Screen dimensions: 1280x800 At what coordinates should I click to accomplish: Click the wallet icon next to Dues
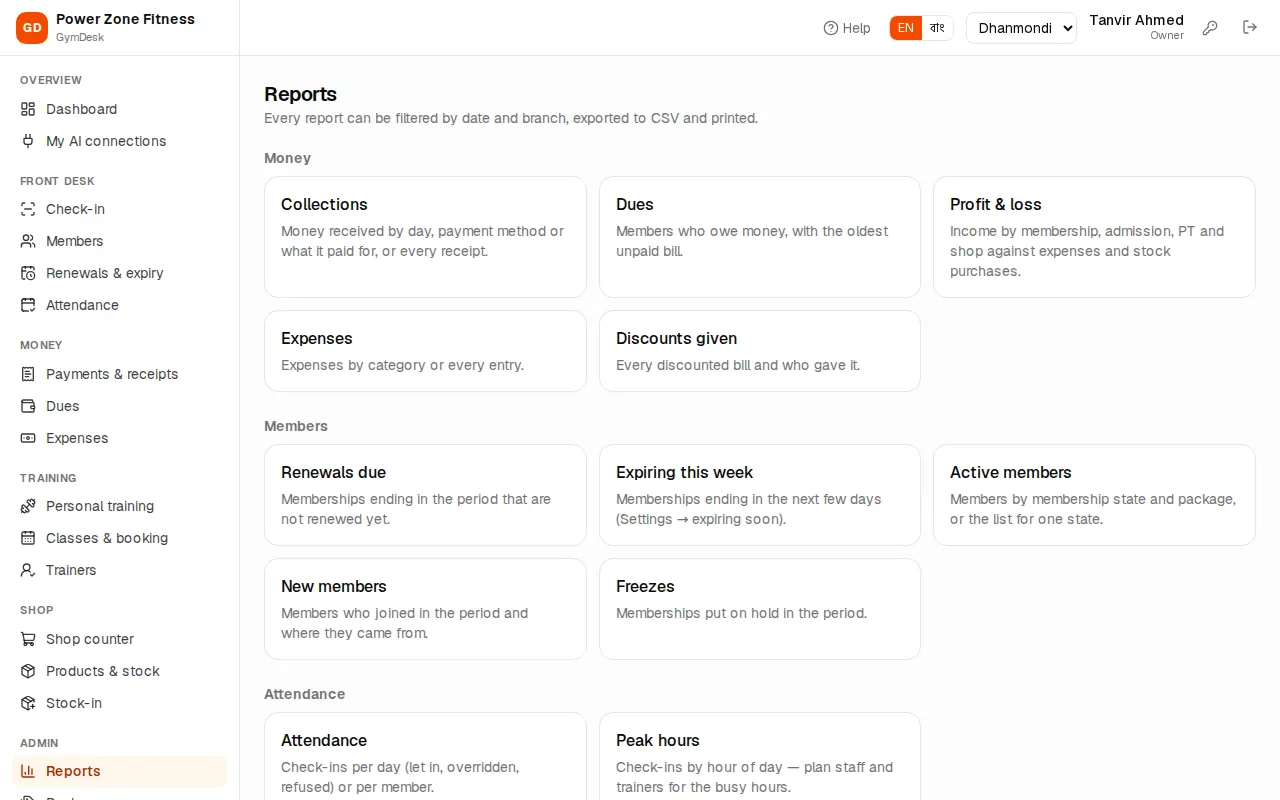click(28, 406)
